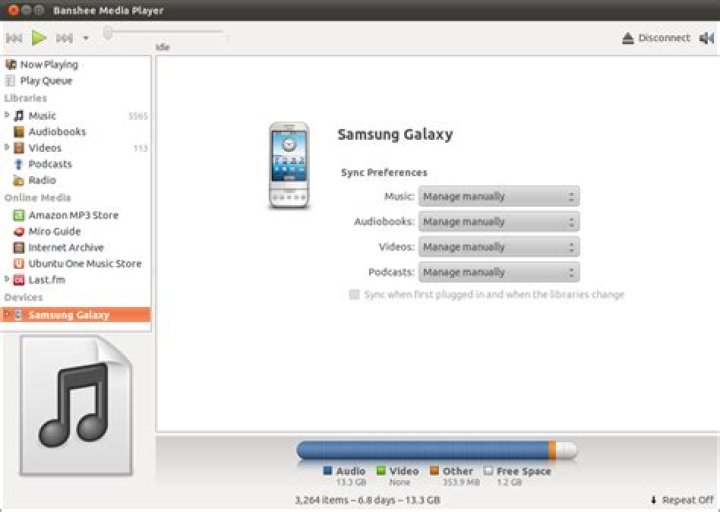
Task: Disconnect the device via Disconnect label
Action: (664, 38)
